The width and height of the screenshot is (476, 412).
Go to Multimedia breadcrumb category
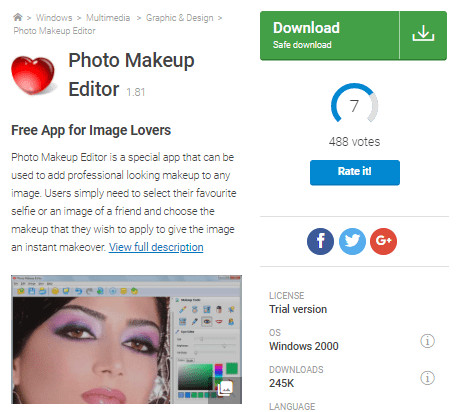108,18
